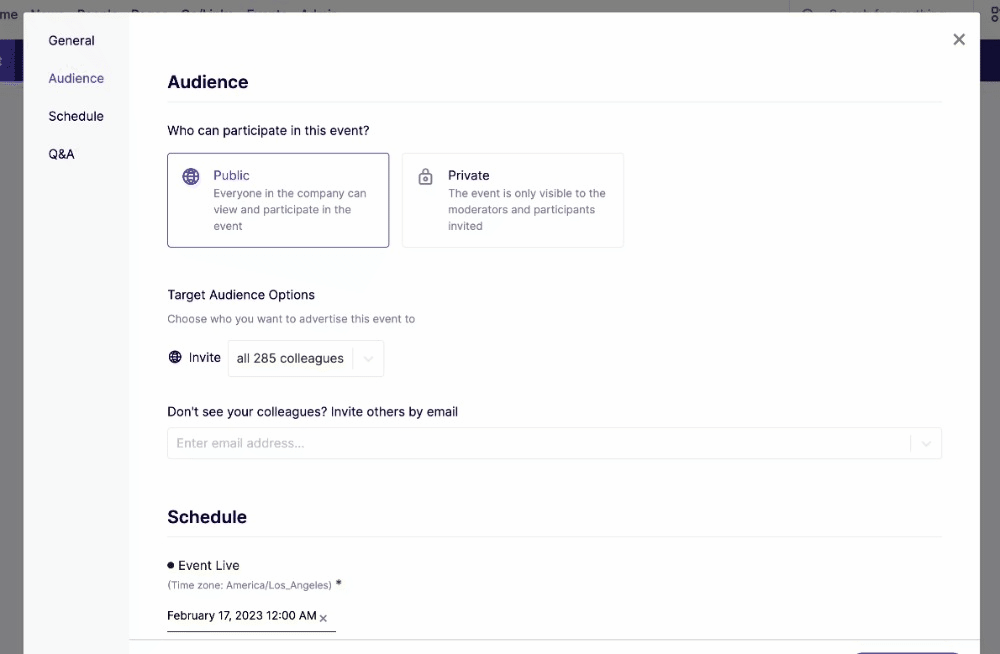This screenshot has height=654, width=1000.
Task: Click the globe icon beside Invite
Action: tap(175, 357)
